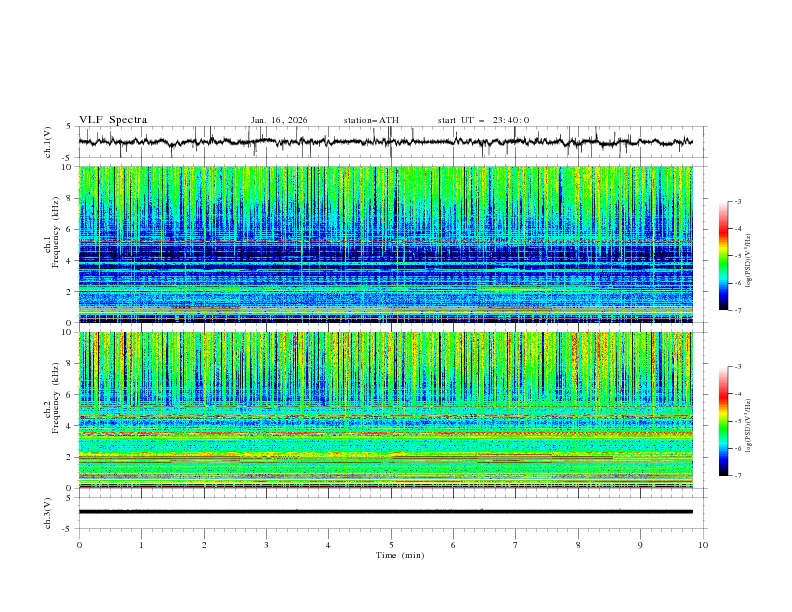
Task: Click time-axis tick label "10"
Action: [703, 545]
